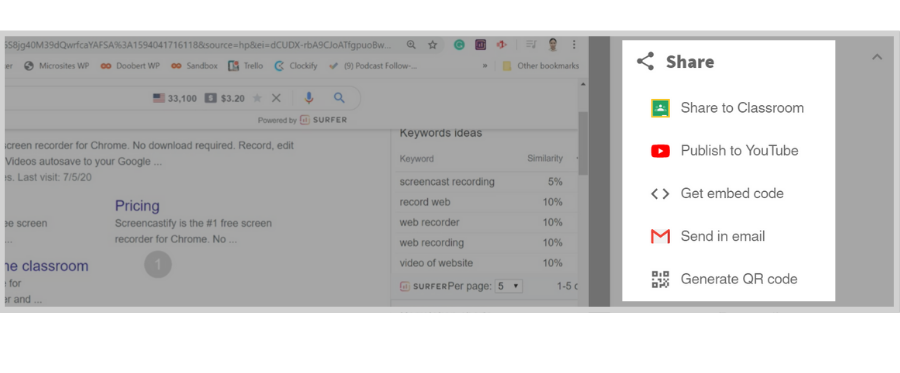Open the purple Surfer extension icon
Viewport: 900px width, 373px height.
(480, 45)
